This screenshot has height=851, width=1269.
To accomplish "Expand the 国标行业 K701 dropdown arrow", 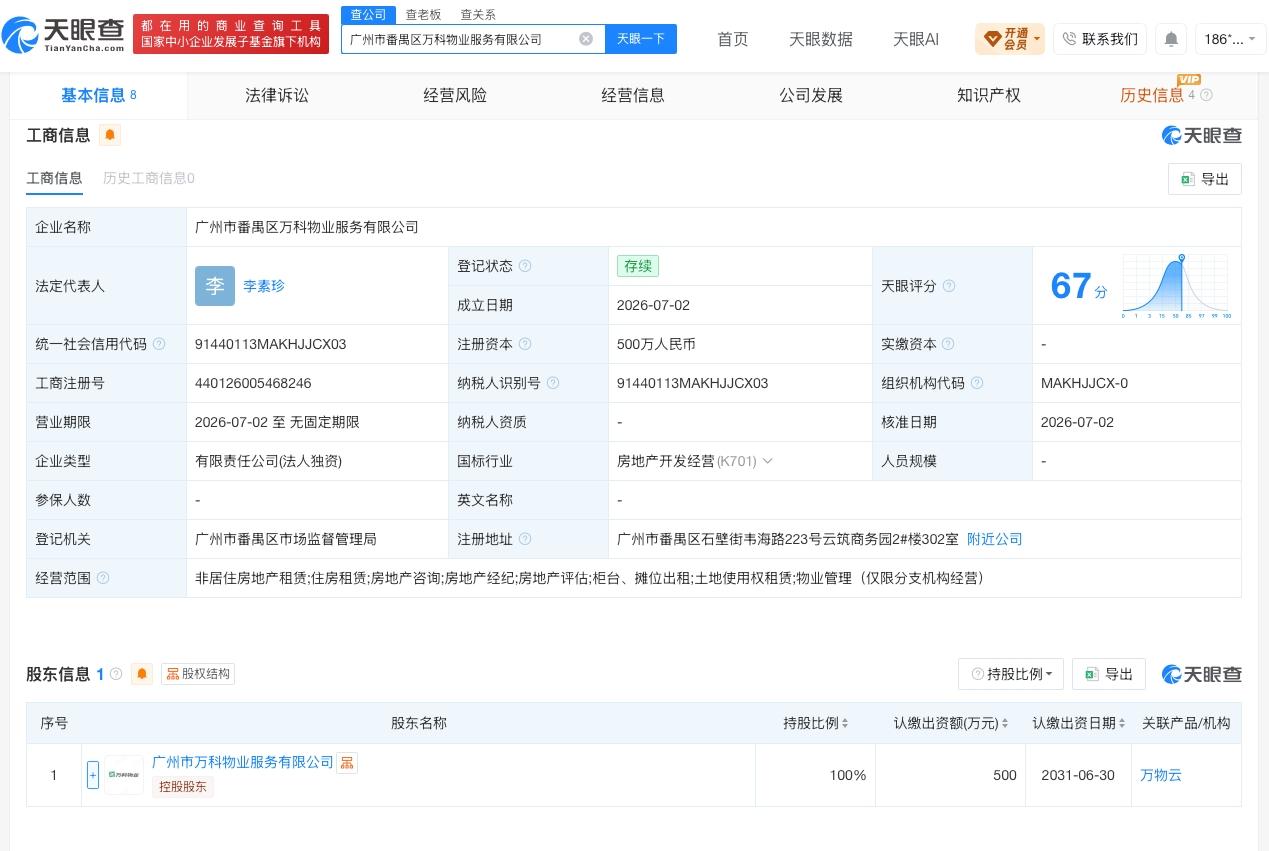I will pos(768,461).
